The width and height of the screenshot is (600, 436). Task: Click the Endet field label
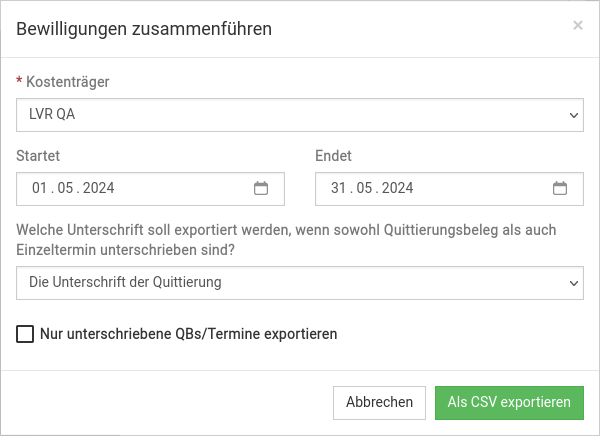pos(333,156)
